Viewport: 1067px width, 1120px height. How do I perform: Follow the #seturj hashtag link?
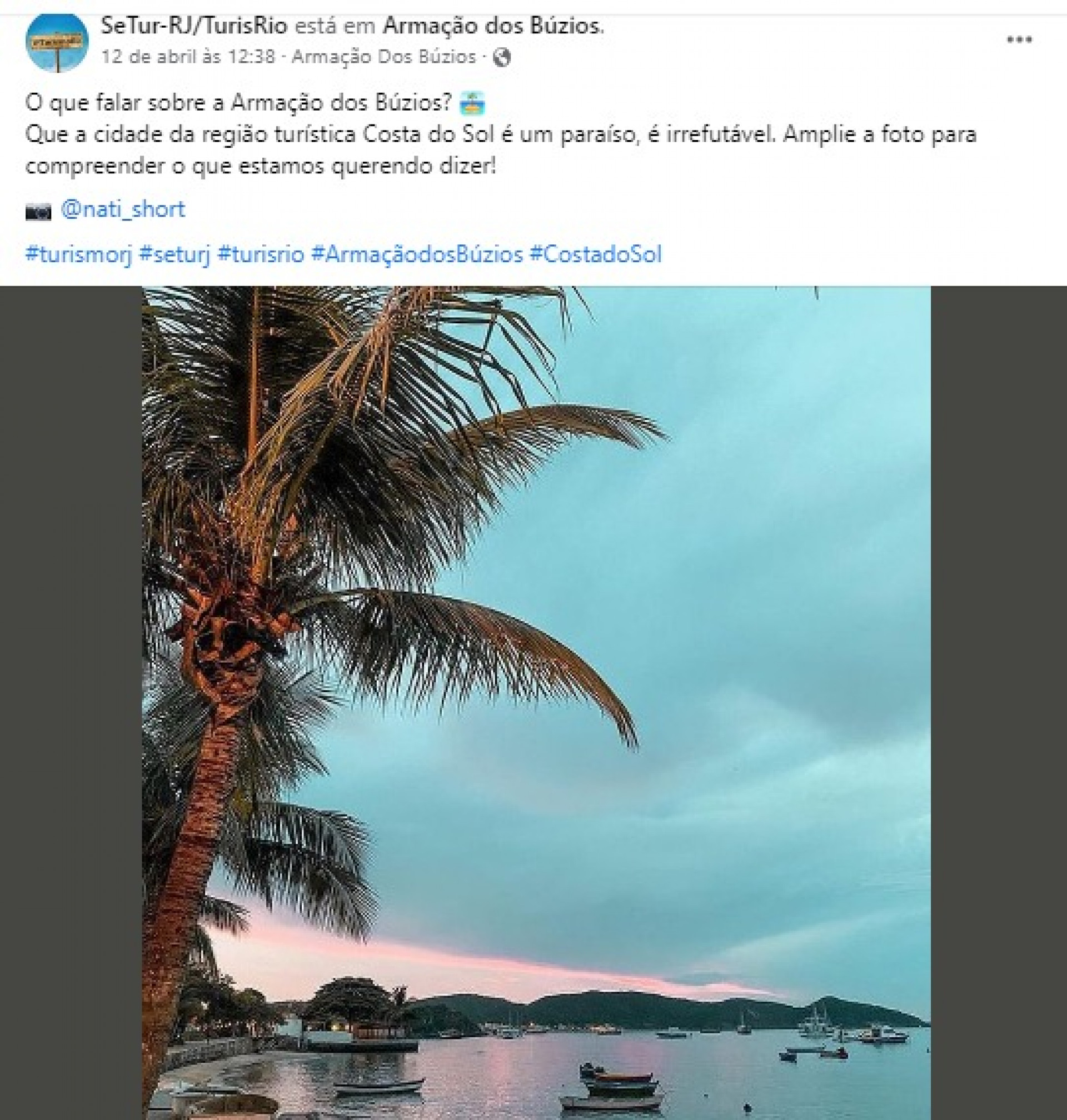174,254
